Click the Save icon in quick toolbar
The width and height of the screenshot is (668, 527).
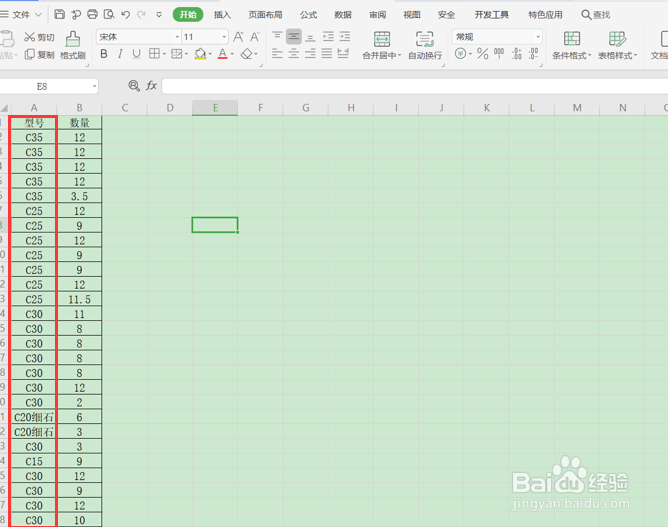(x=60, y=14)
